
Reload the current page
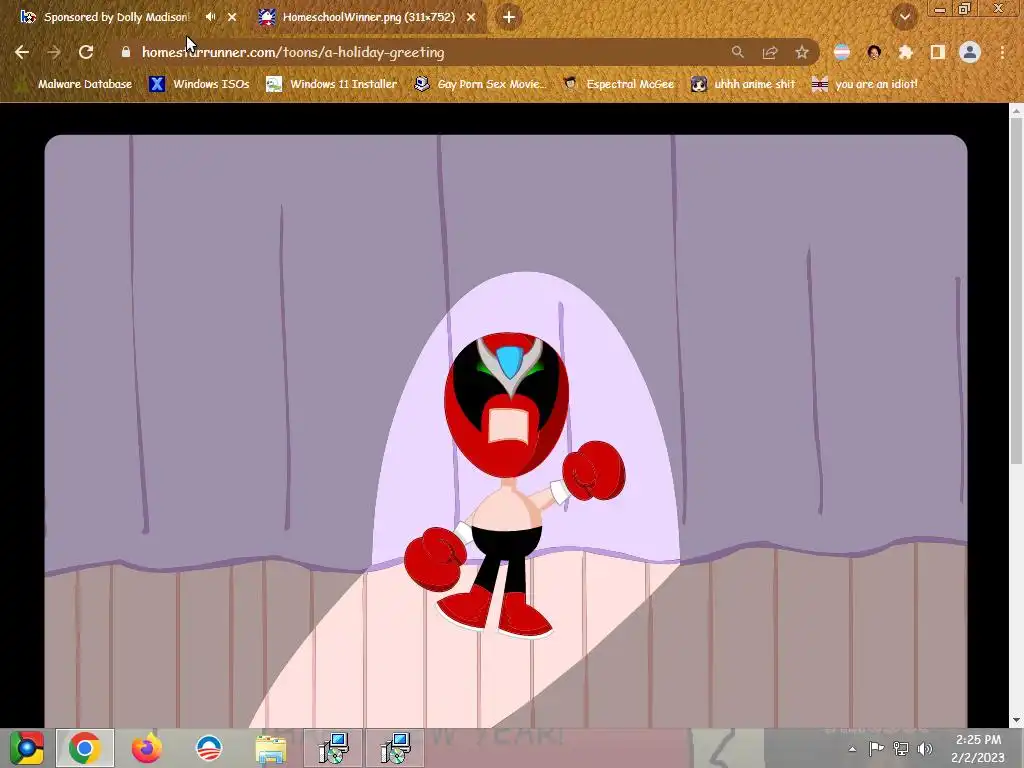pyautogui.click(x=86, y=52)
